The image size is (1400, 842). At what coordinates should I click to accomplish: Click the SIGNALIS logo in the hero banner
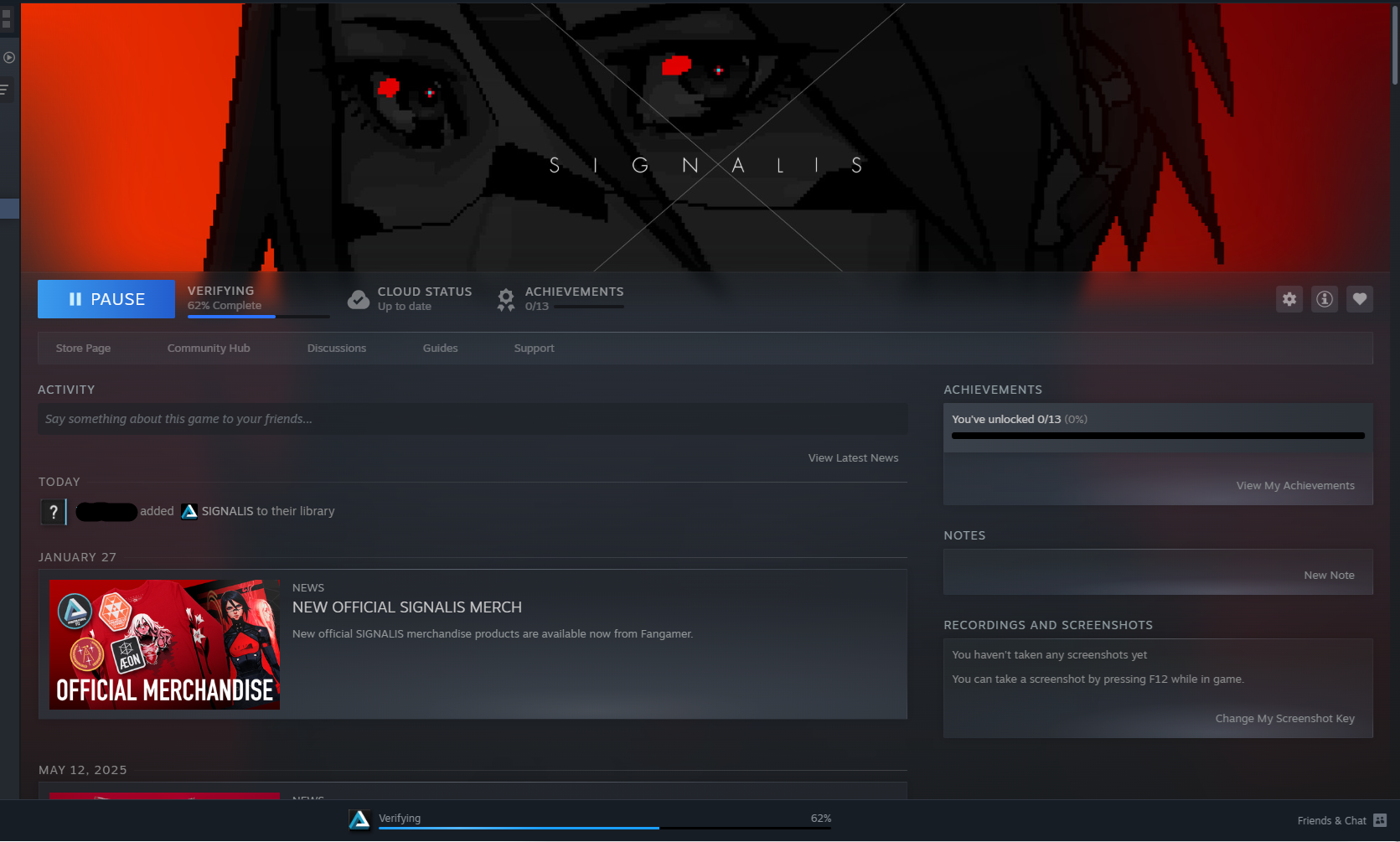(x=705, y=165)
